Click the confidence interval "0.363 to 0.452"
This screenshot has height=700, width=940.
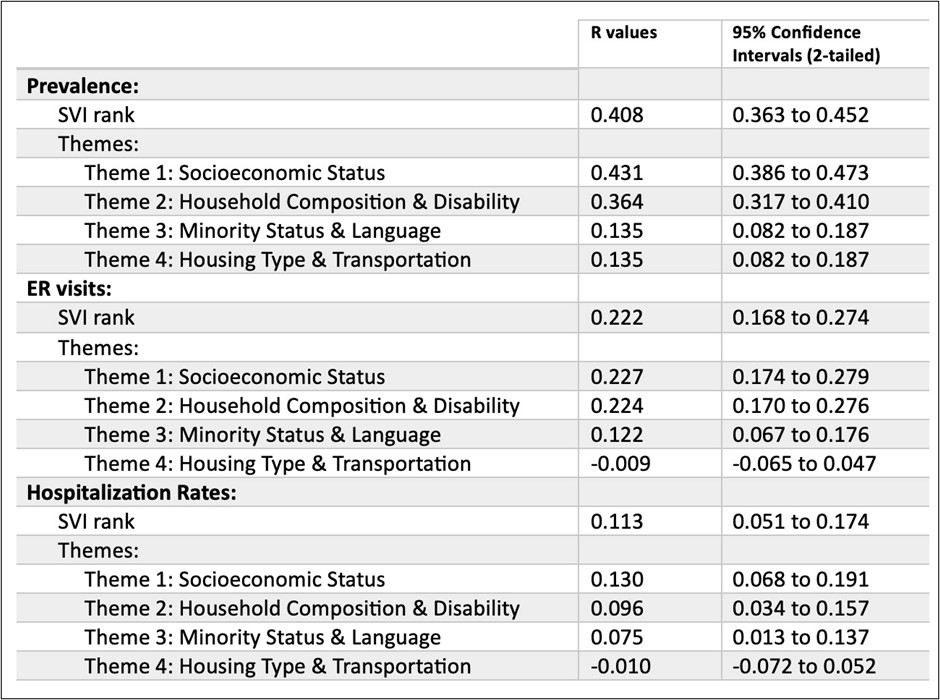[800, 115]
